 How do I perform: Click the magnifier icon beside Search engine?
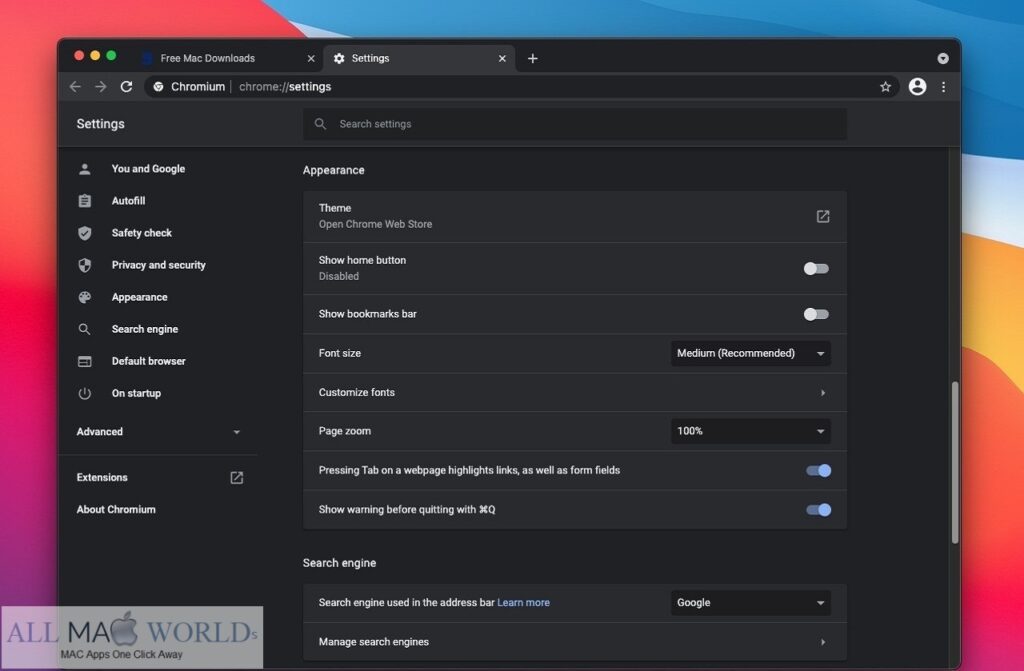[x=84, y=329]
